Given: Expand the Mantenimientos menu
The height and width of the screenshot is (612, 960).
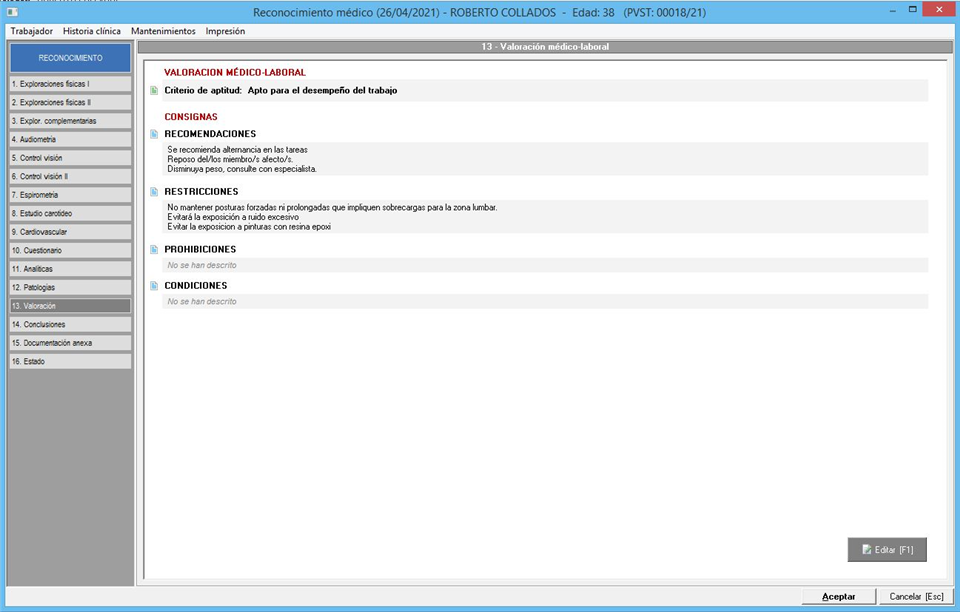Looking at the screenshot, I should pos(163,31).
